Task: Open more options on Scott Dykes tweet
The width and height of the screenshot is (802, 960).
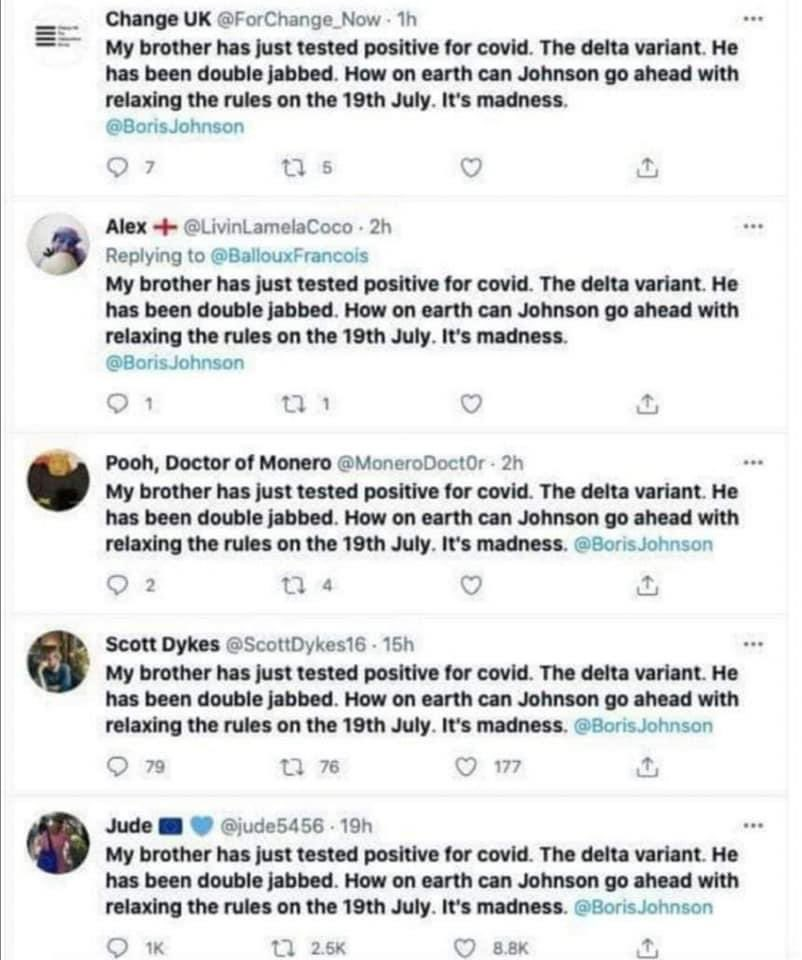Action: click(753, 643)
